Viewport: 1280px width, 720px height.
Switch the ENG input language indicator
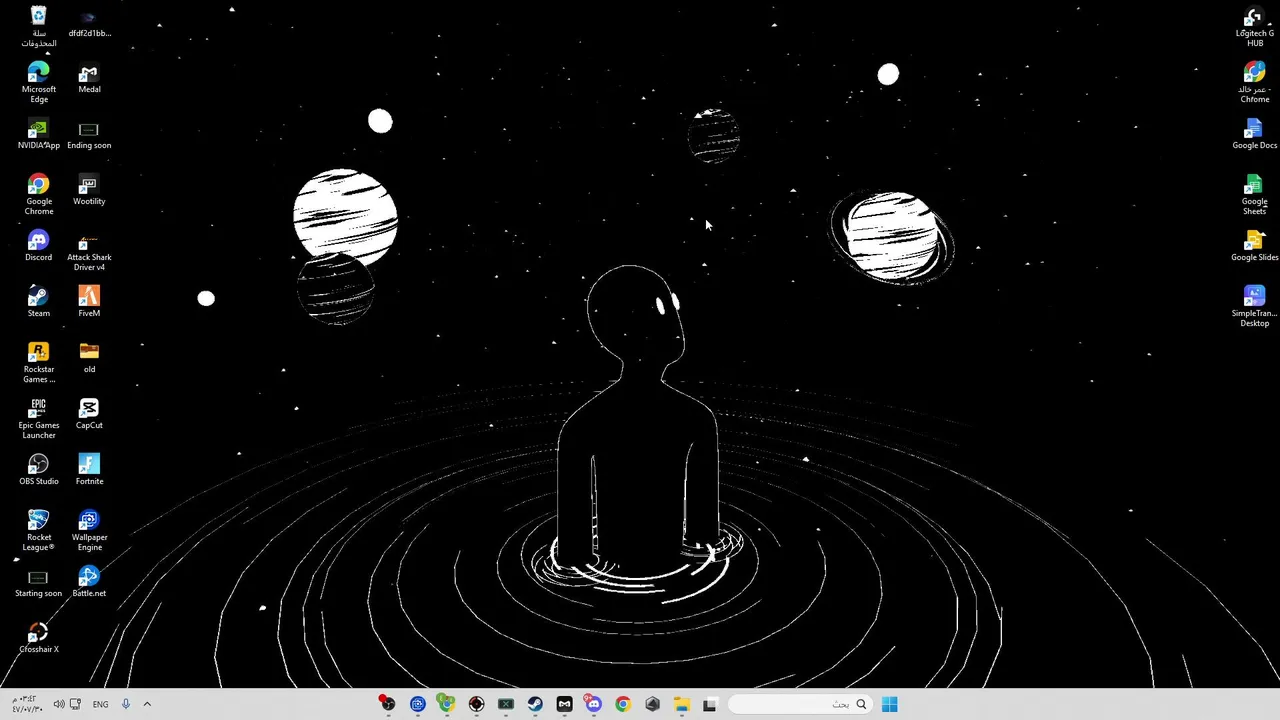click(100, 704)
